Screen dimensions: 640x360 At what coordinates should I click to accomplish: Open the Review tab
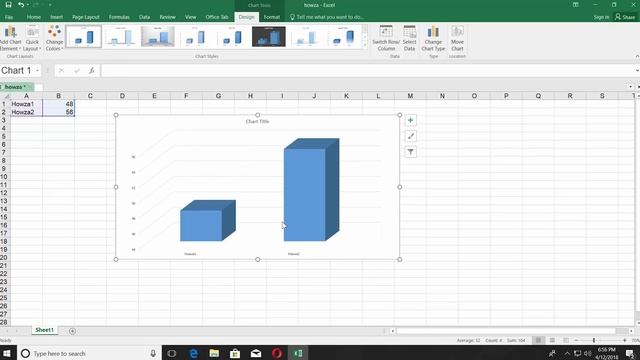click(167, 17)
